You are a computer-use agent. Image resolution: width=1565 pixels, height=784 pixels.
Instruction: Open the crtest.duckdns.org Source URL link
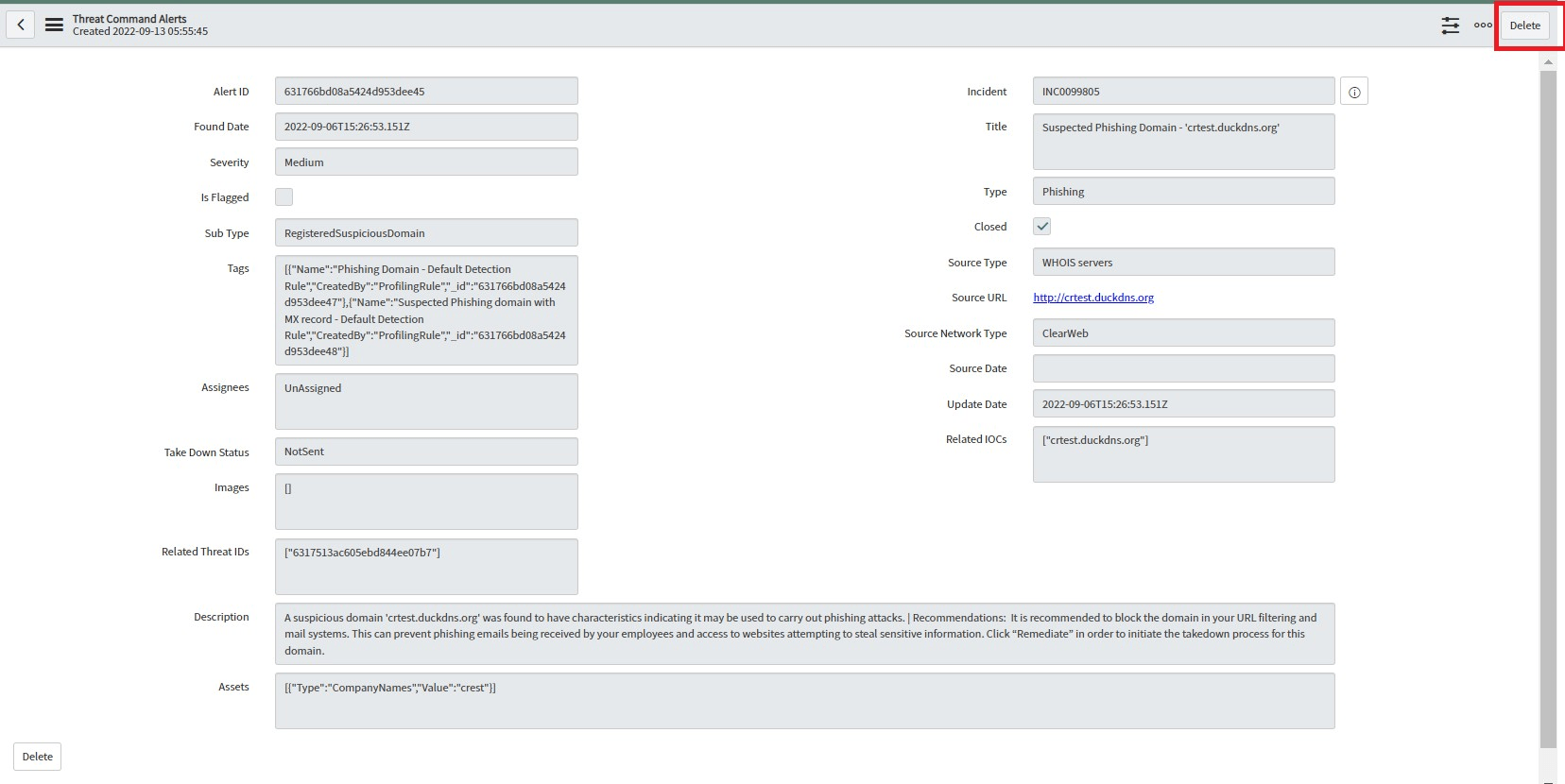point(1093,298)
